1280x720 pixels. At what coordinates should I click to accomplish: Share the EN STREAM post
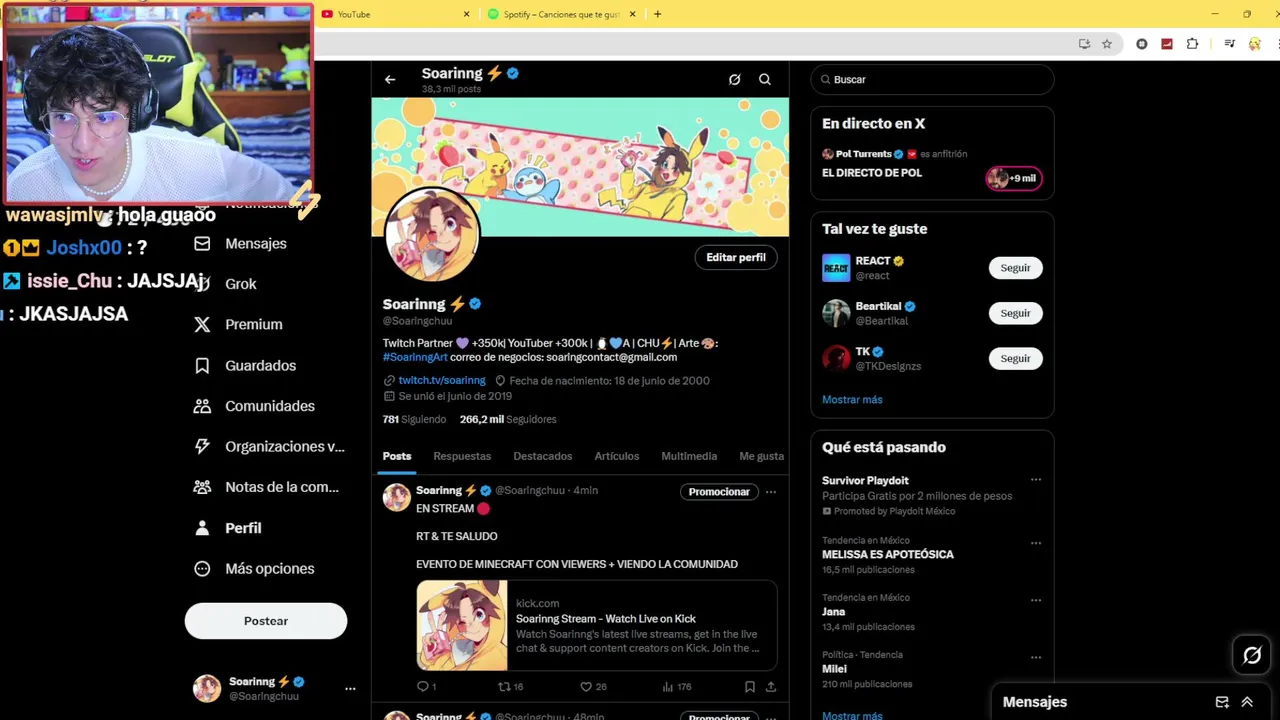tap(771, 687)
